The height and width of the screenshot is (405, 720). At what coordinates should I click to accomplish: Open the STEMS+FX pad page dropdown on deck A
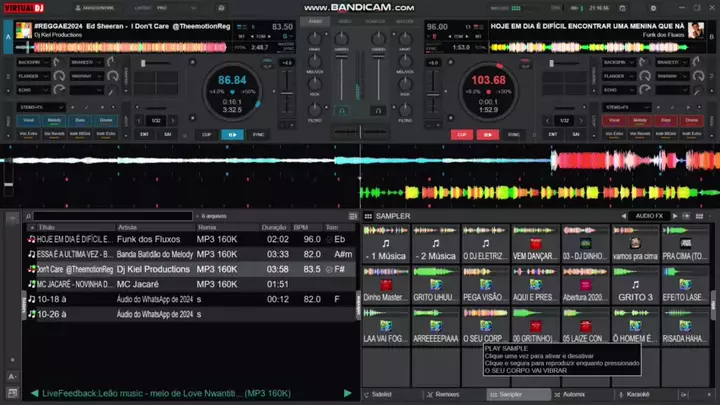40,107
